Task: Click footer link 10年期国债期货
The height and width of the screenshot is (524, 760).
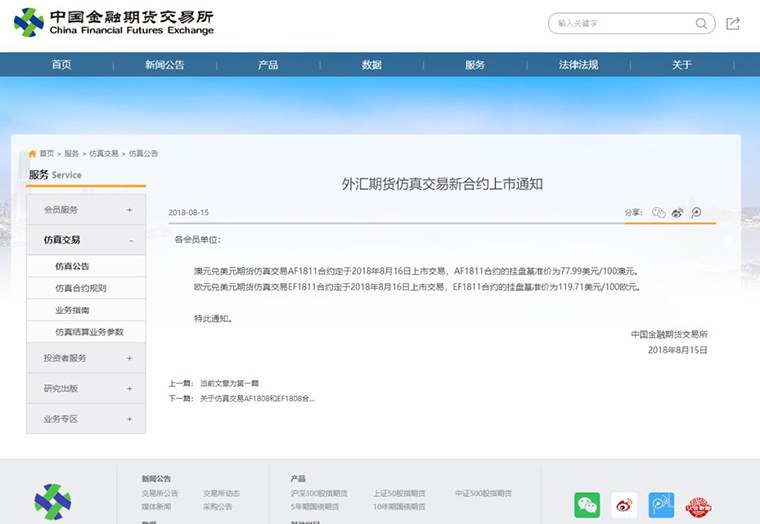Action: pyautogui.click(x=399, y=507)
